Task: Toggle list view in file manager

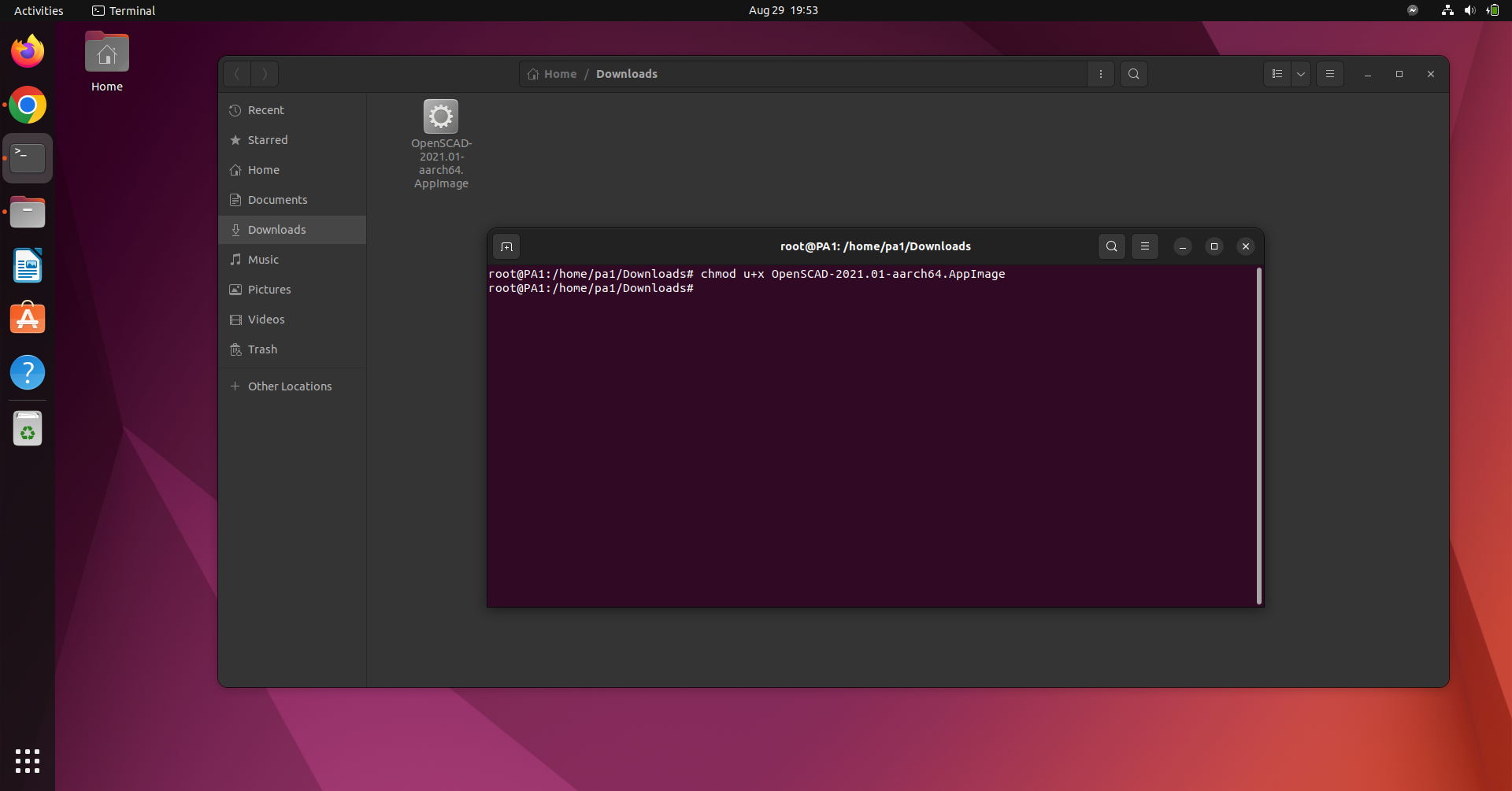Action: click(1277, 74)
